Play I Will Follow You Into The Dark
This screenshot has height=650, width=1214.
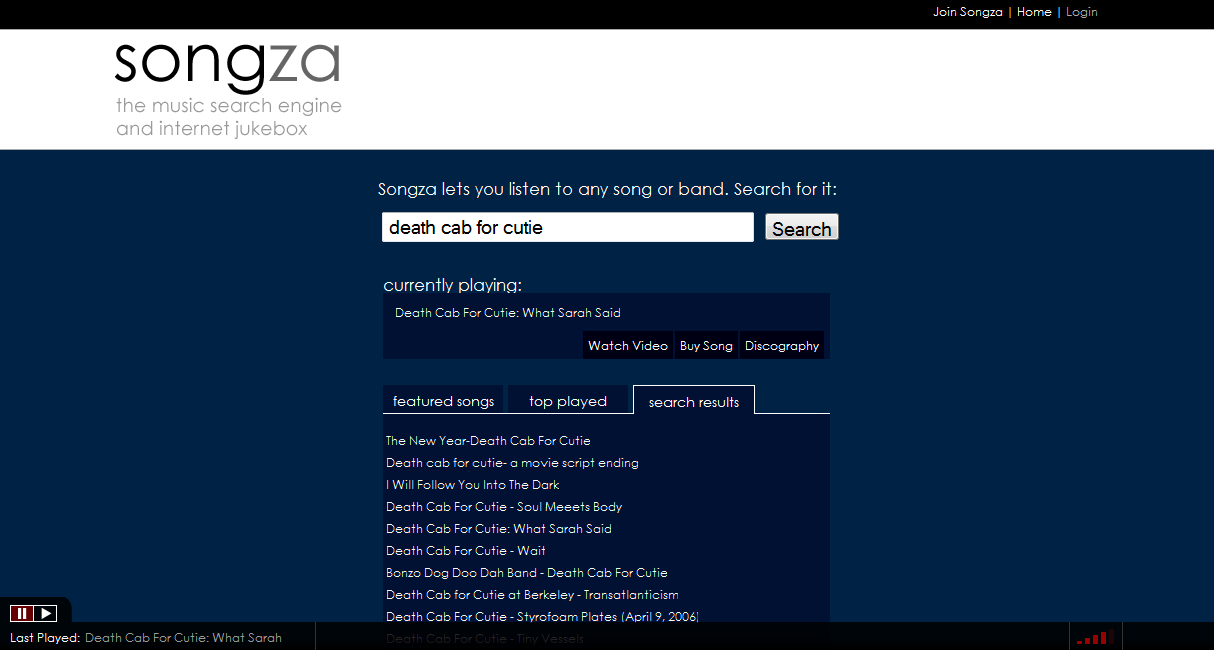point(472,485)
